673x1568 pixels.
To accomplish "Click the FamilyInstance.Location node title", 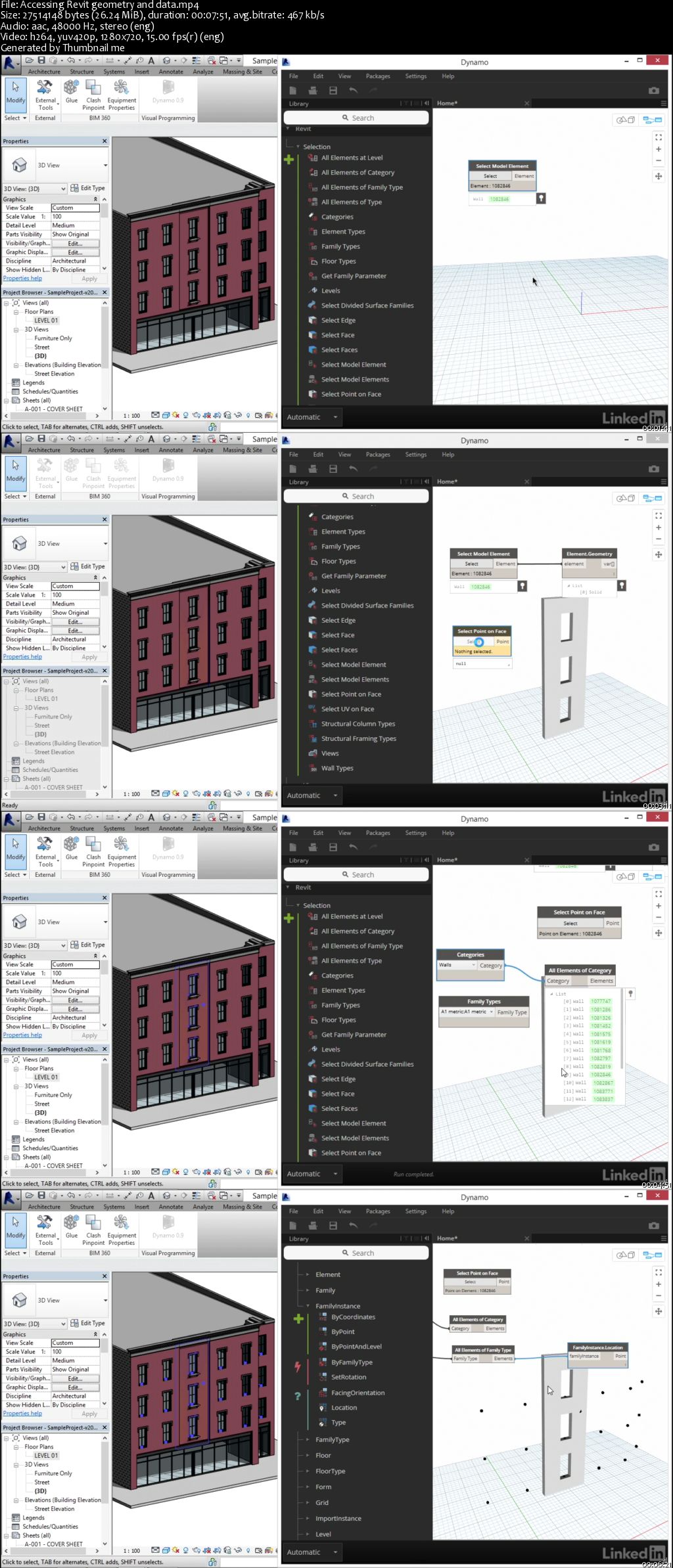I will click(597, 1347).
